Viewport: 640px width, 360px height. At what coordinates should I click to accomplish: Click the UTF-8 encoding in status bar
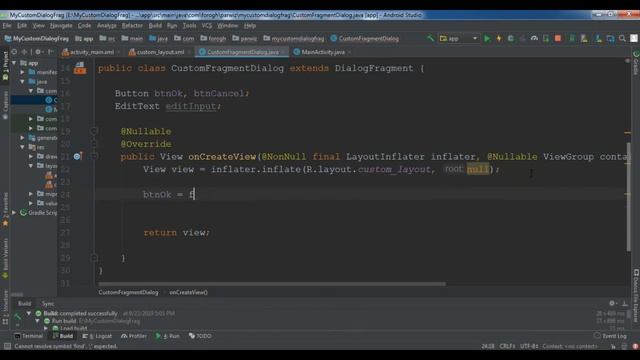(529, 346)
